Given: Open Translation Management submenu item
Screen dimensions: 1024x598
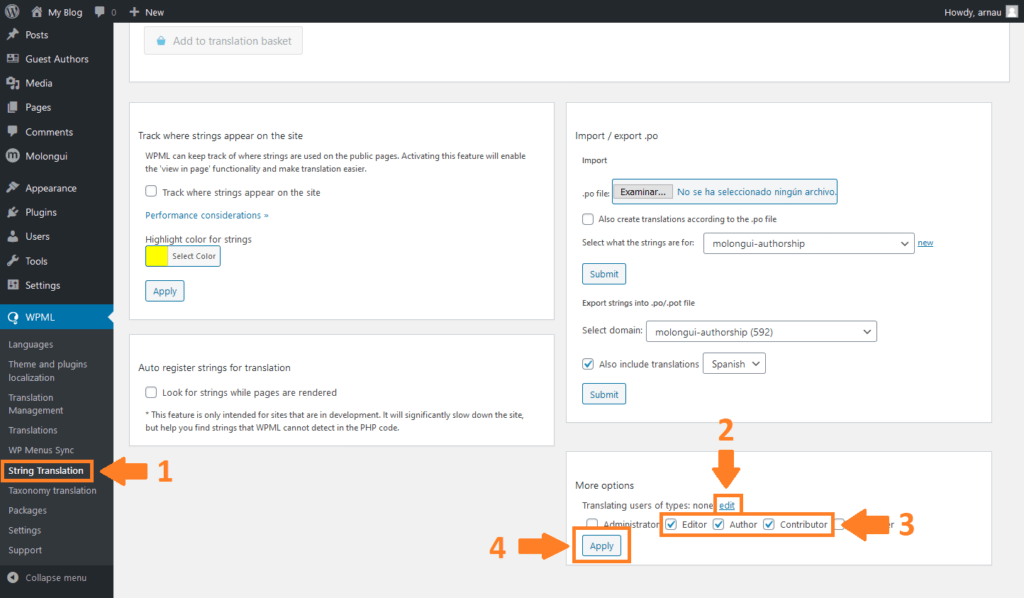Looking at the screenshot, I should tap(36, 404).
